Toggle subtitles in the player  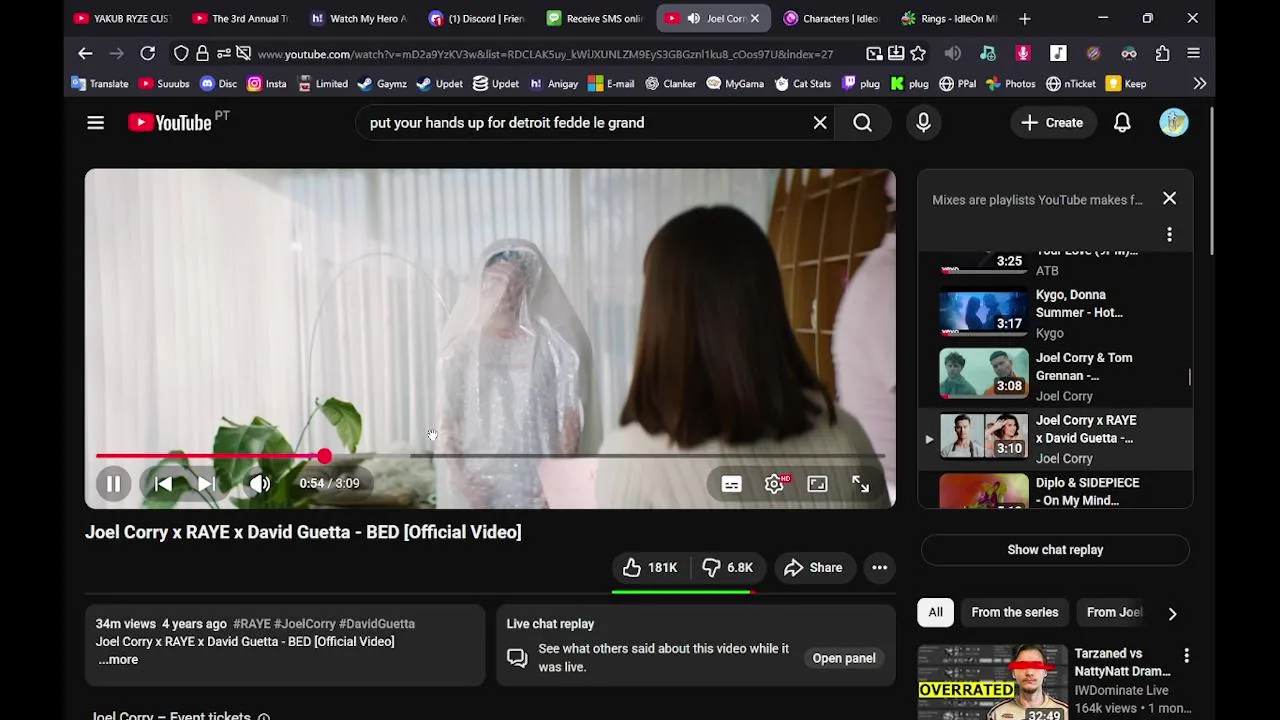pos(731,484)
